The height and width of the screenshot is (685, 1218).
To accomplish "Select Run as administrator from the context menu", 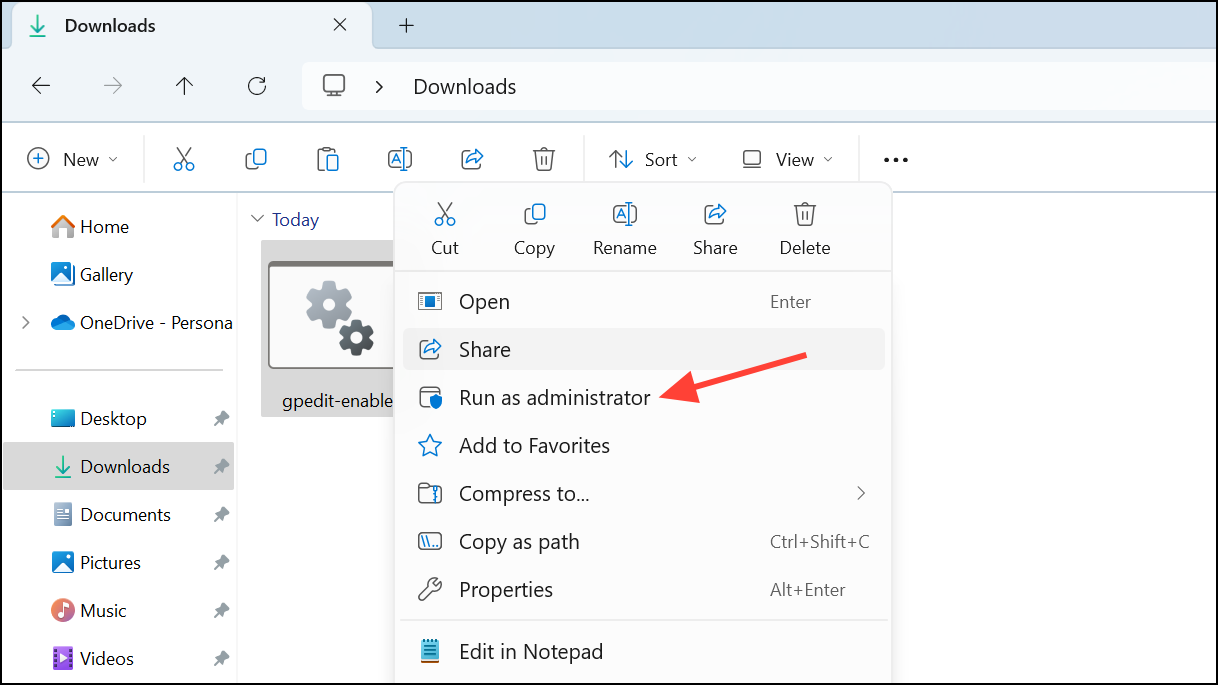I will pyautogui.click(x=553, y=397).
